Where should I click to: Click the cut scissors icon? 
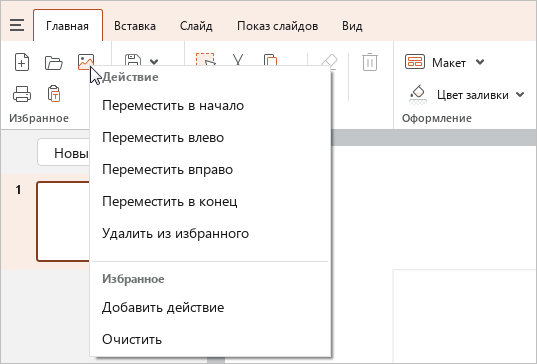click(x=238, y=60)
